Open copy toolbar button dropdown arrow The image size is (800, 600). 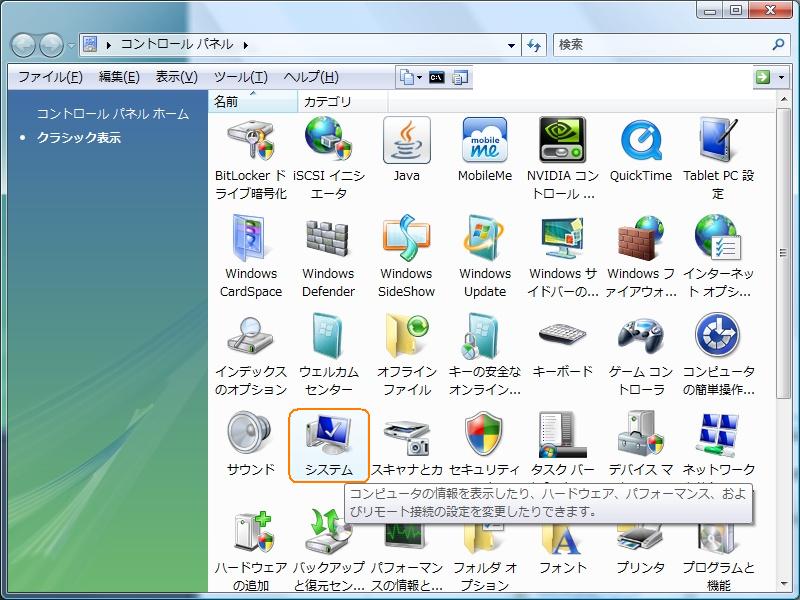click(x=419, y=78)
